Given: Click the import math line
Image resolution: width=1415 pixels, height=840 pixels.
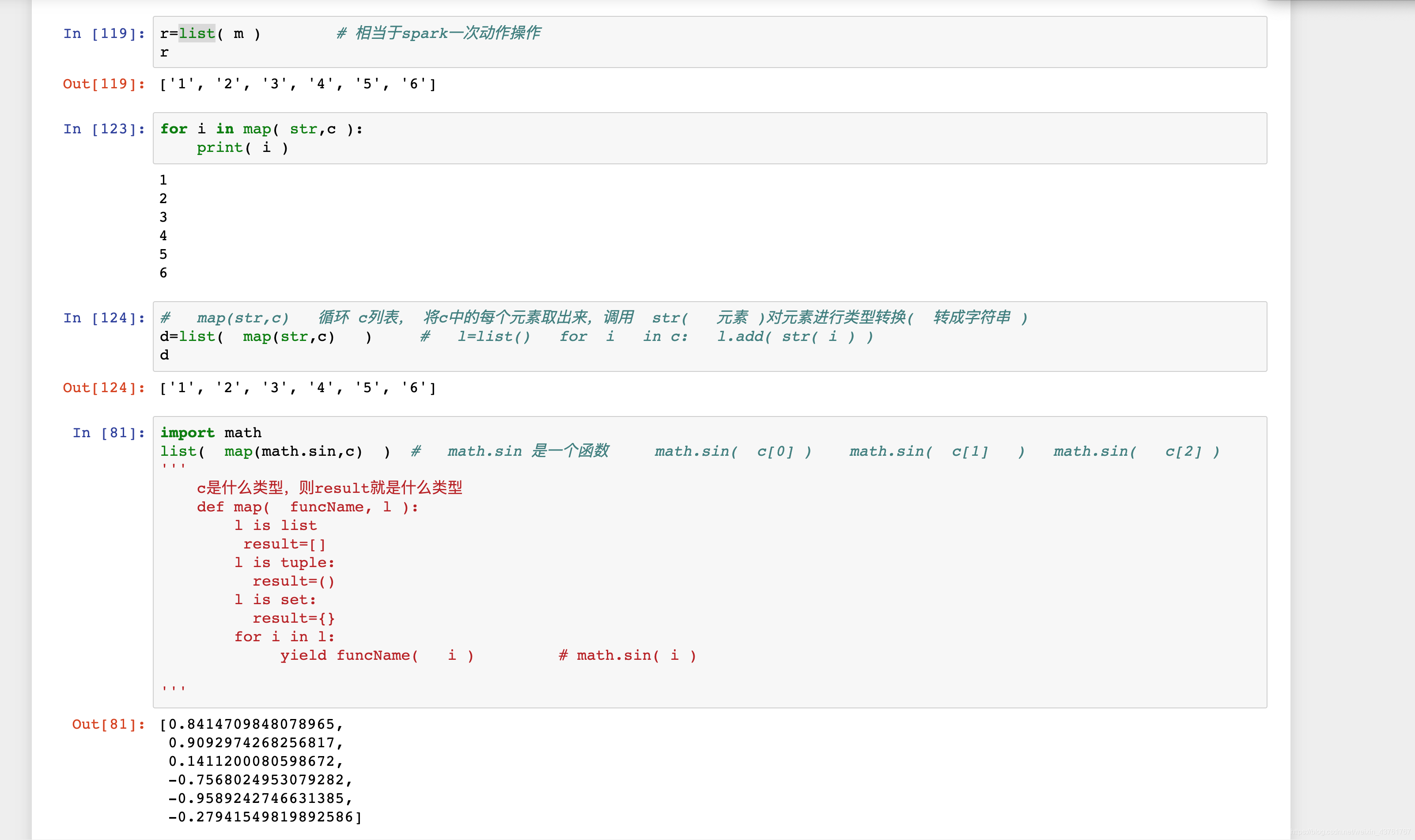Looking at the screenshot, I should click(x=211, y=433).
